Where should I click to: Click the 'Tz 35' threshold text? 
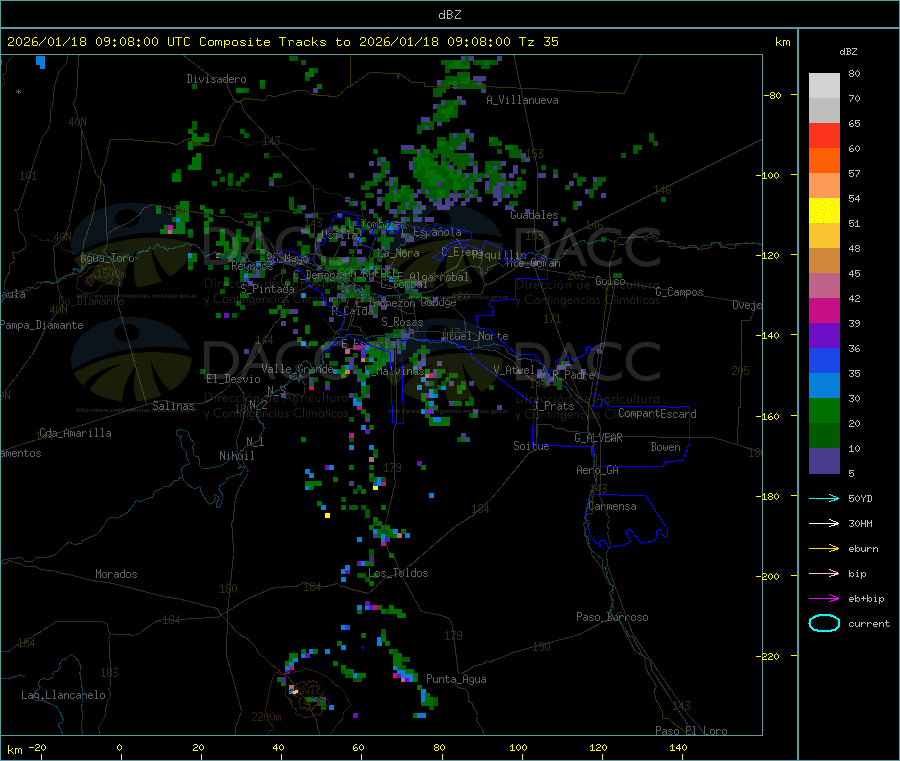[538, 41]
